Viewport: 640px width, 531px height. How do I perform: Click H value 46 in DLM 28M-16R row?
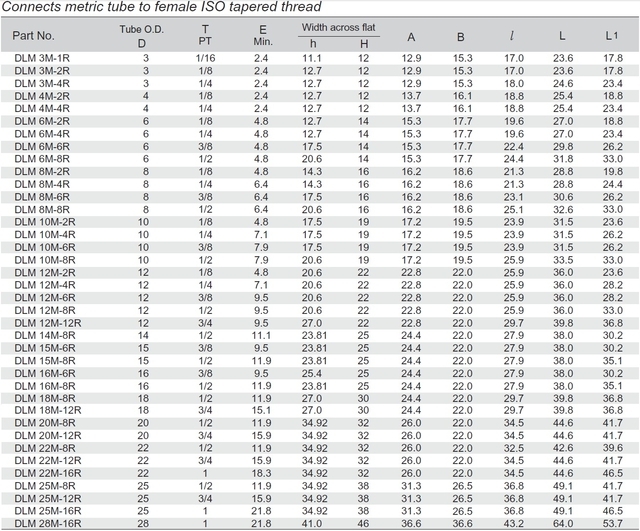pyautogui.click(x=363, y=524)
